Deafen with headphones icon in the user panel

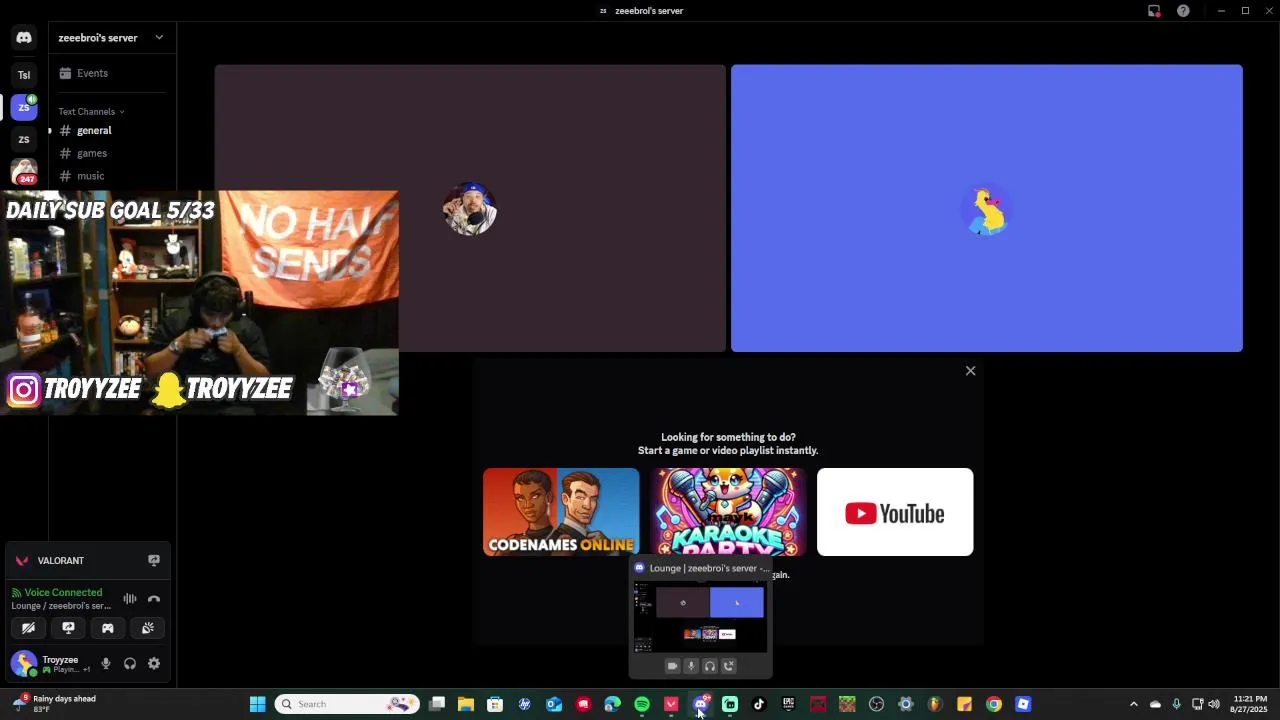[x=130, y=664]
